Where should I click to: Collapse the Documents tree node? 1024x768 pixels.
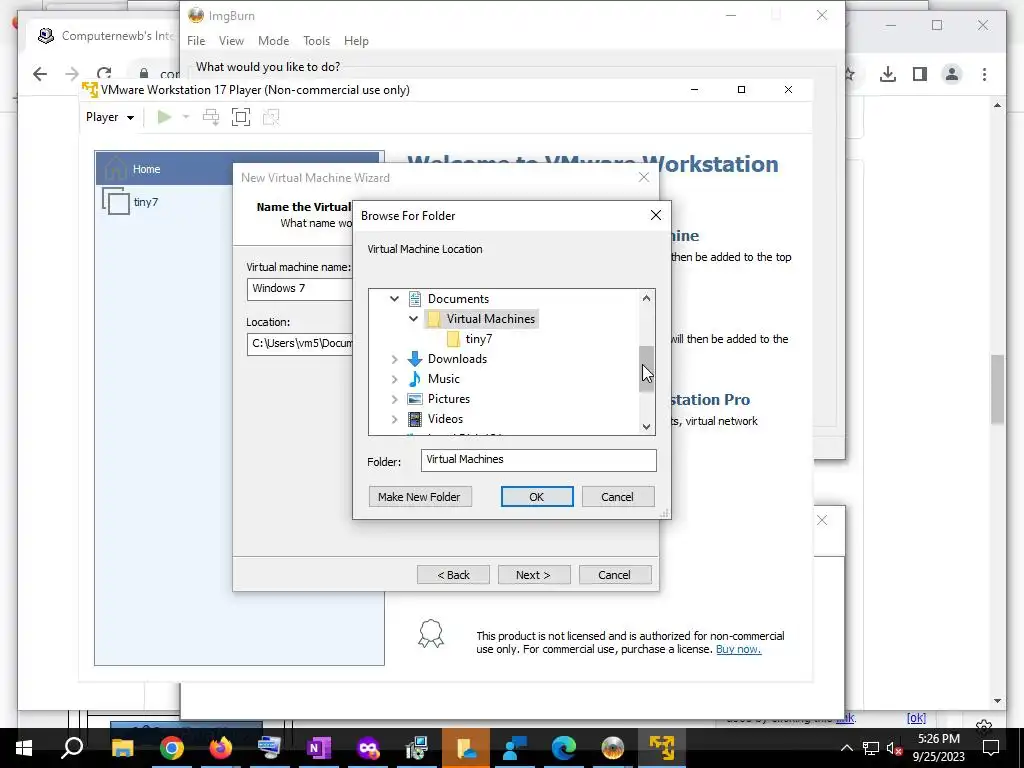[x=394, y=298]
